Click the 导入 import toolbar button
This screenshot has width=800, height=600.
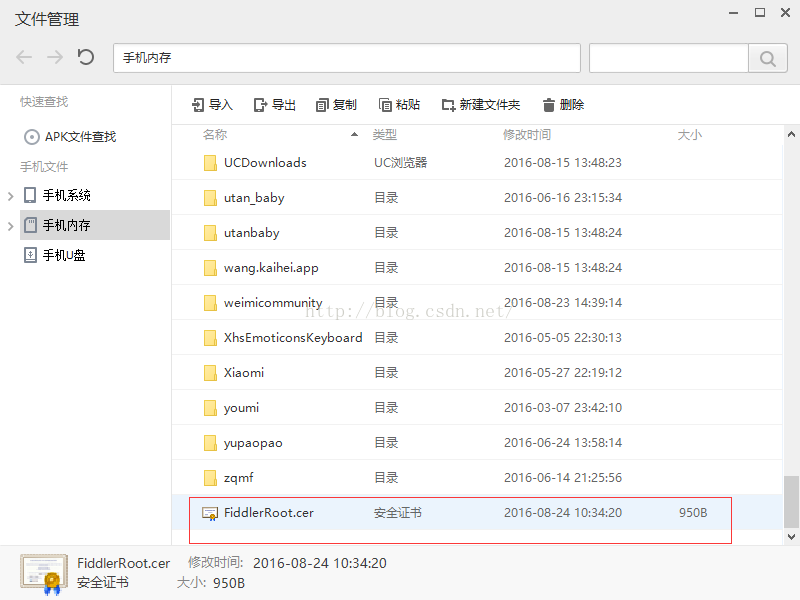212,105
